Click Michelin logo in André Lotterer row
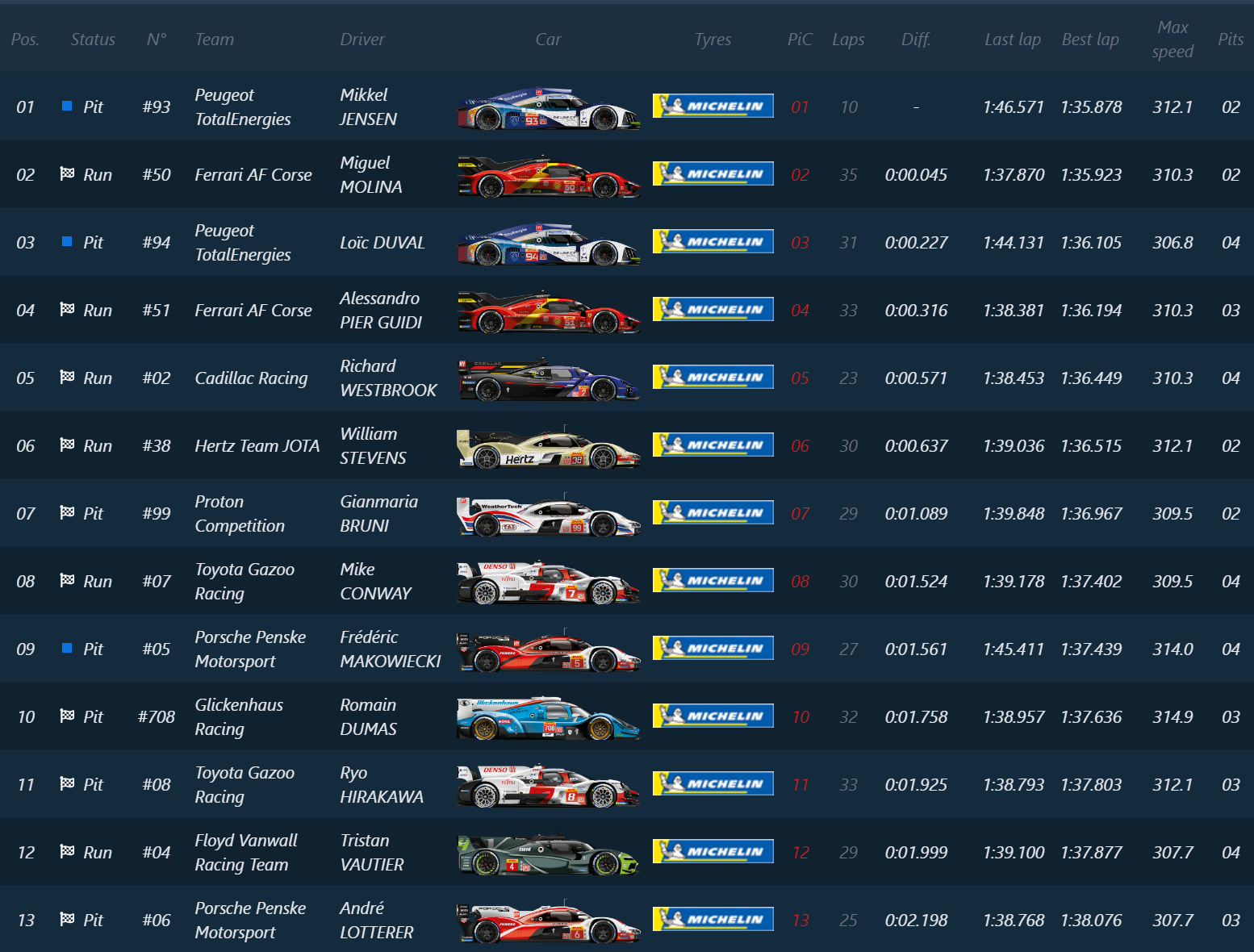 click(713, 919)
